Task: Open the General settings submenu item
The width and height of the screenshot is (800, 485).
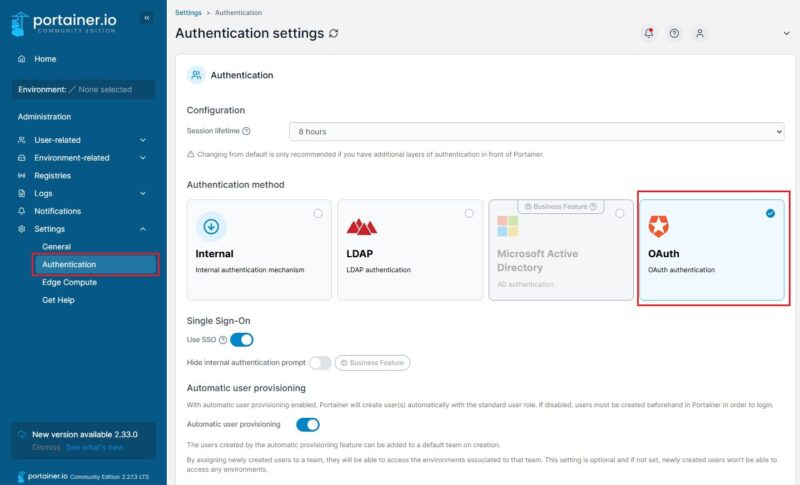Action: (x=57, y=246)
